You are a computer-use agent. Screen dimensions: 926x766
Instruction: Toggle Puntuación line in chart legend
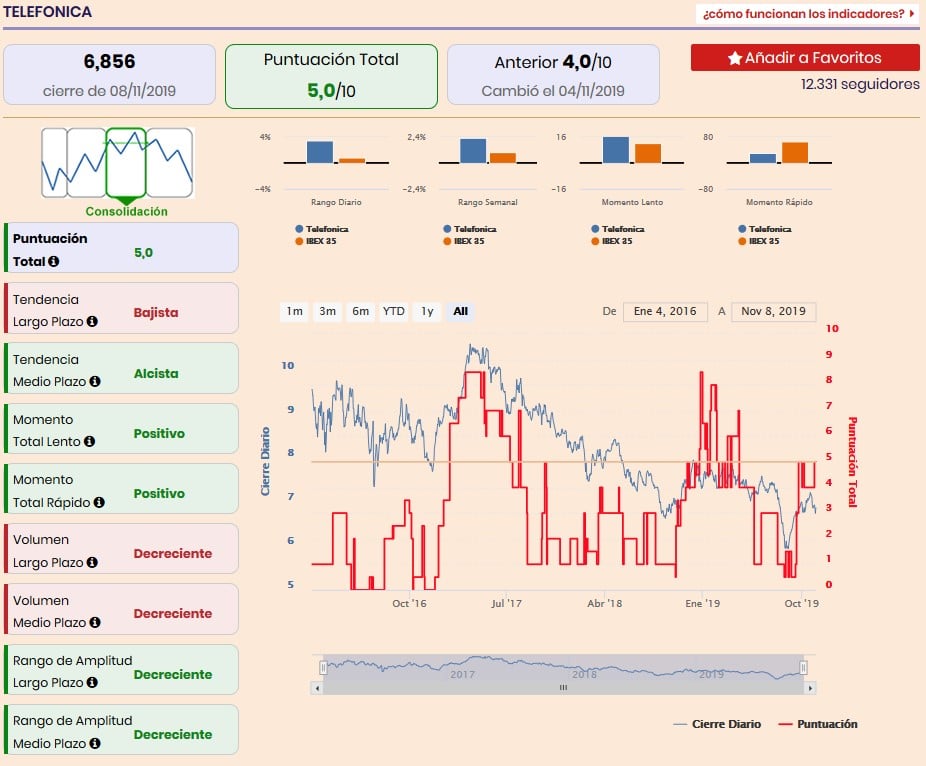[818, 724]
